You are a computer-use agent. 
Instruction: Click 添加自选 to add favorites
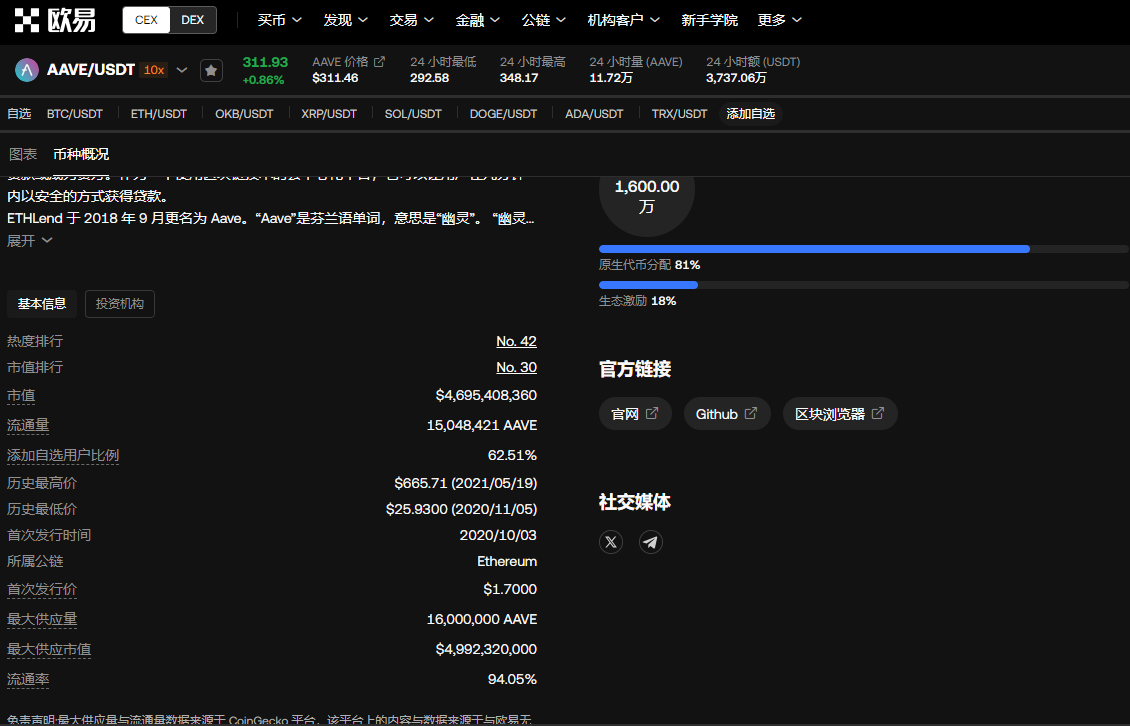pos(750,114)
